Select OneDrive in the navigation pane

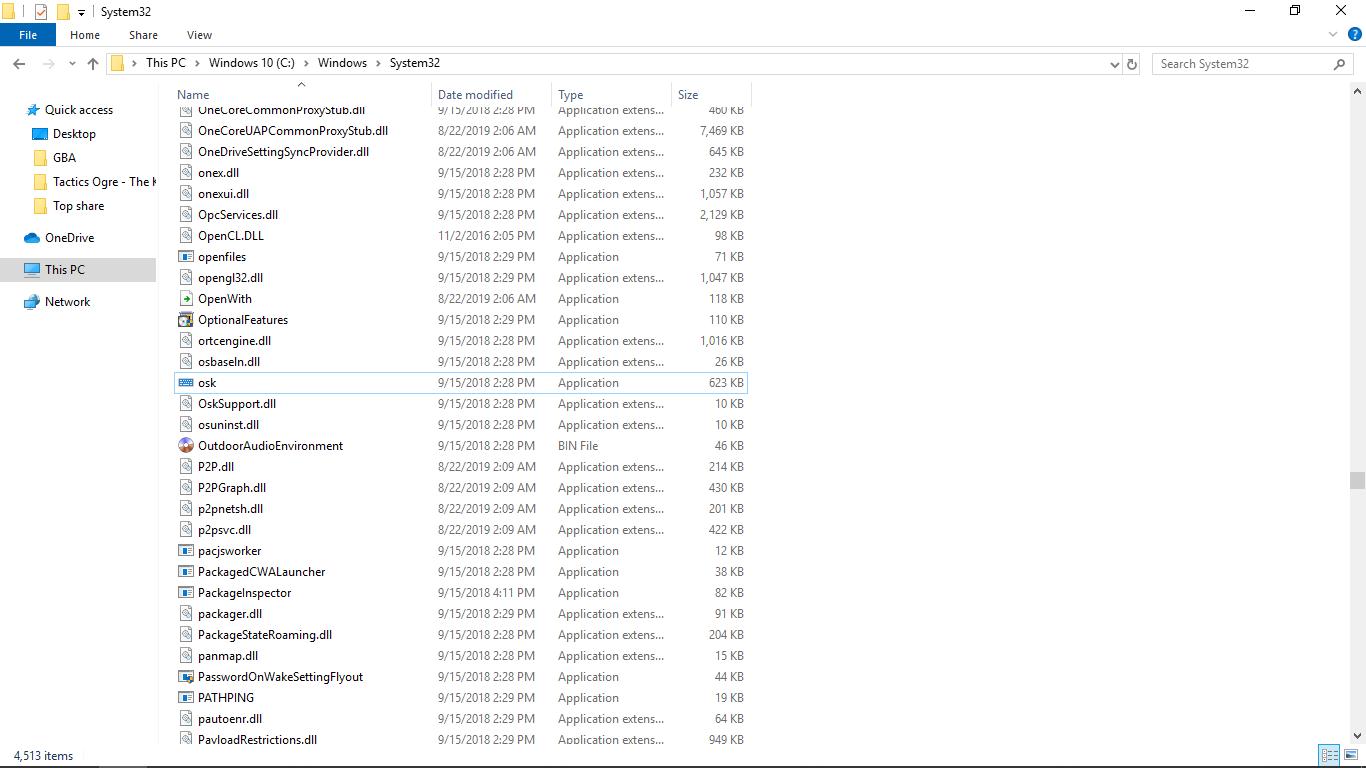click(69, 238)
